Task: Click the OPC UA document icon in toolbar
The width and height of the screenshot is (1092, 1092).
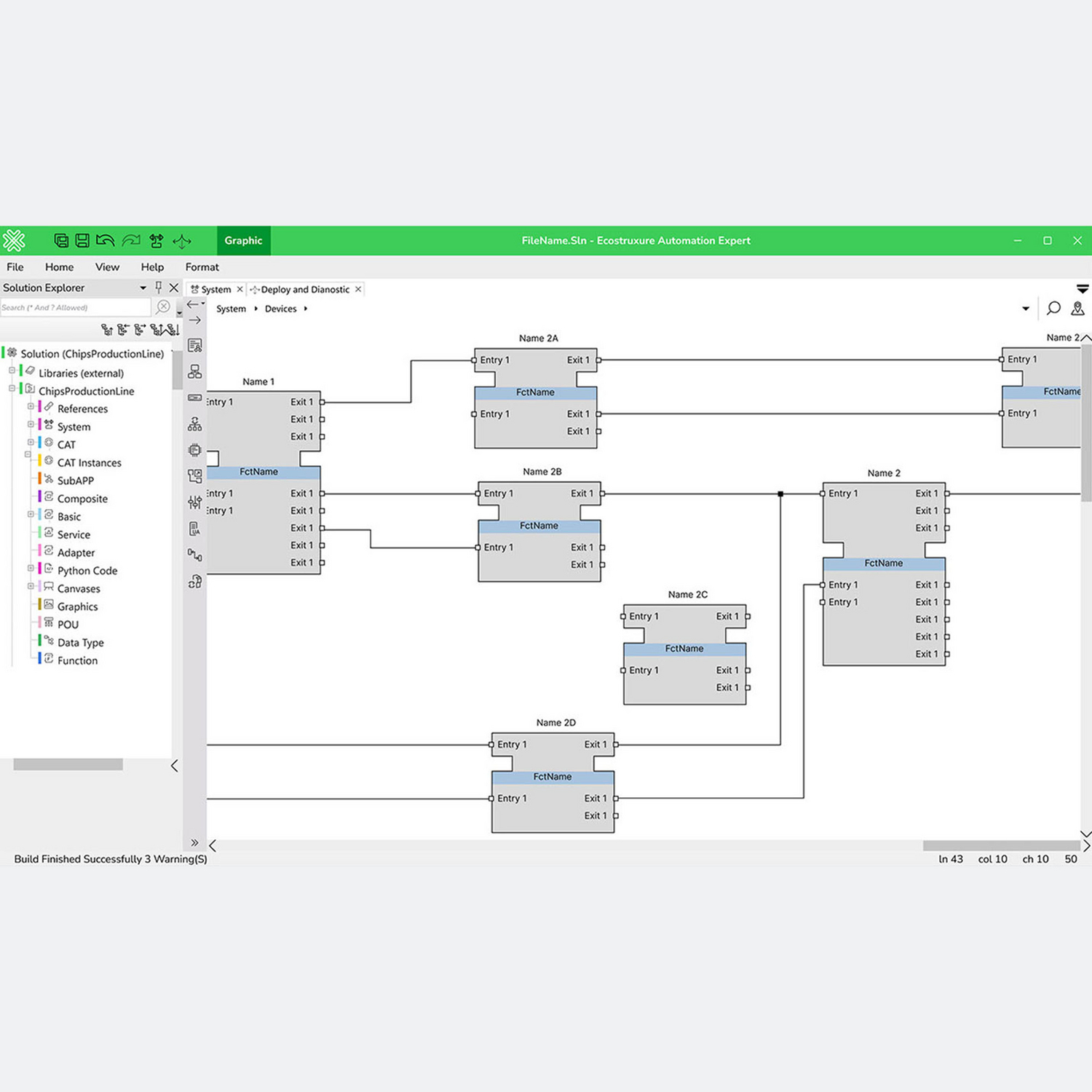Action: 194,529
